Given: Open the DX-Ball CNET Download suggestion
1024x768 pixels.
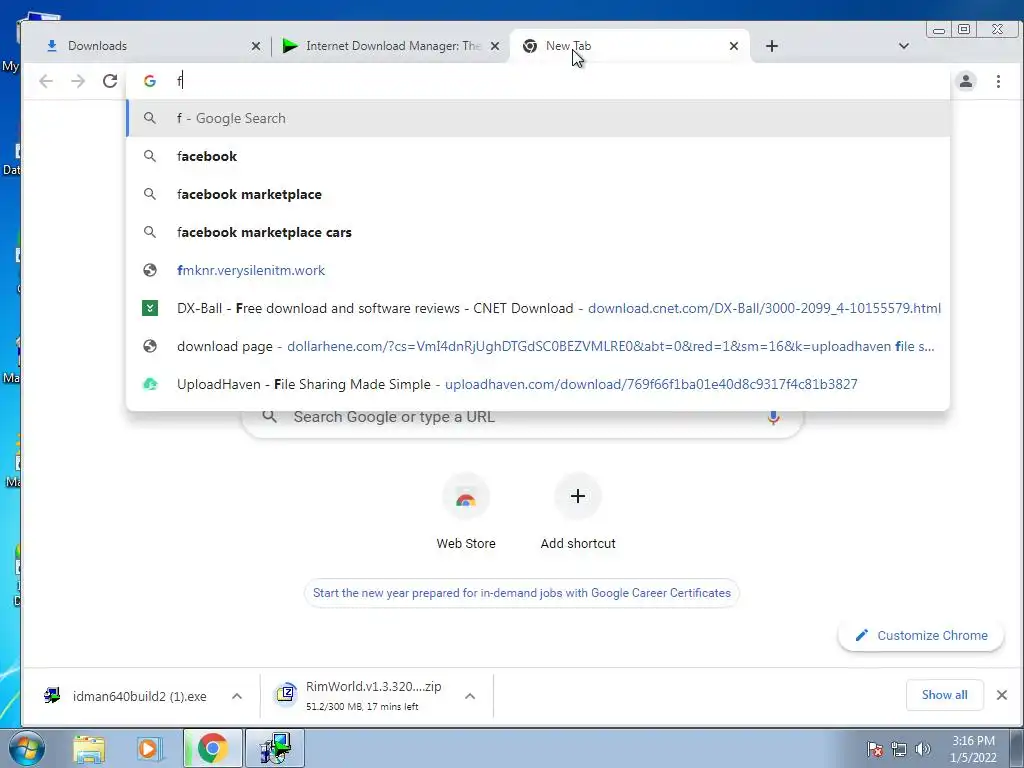Looking at the screenshot, I should [538, 308].
